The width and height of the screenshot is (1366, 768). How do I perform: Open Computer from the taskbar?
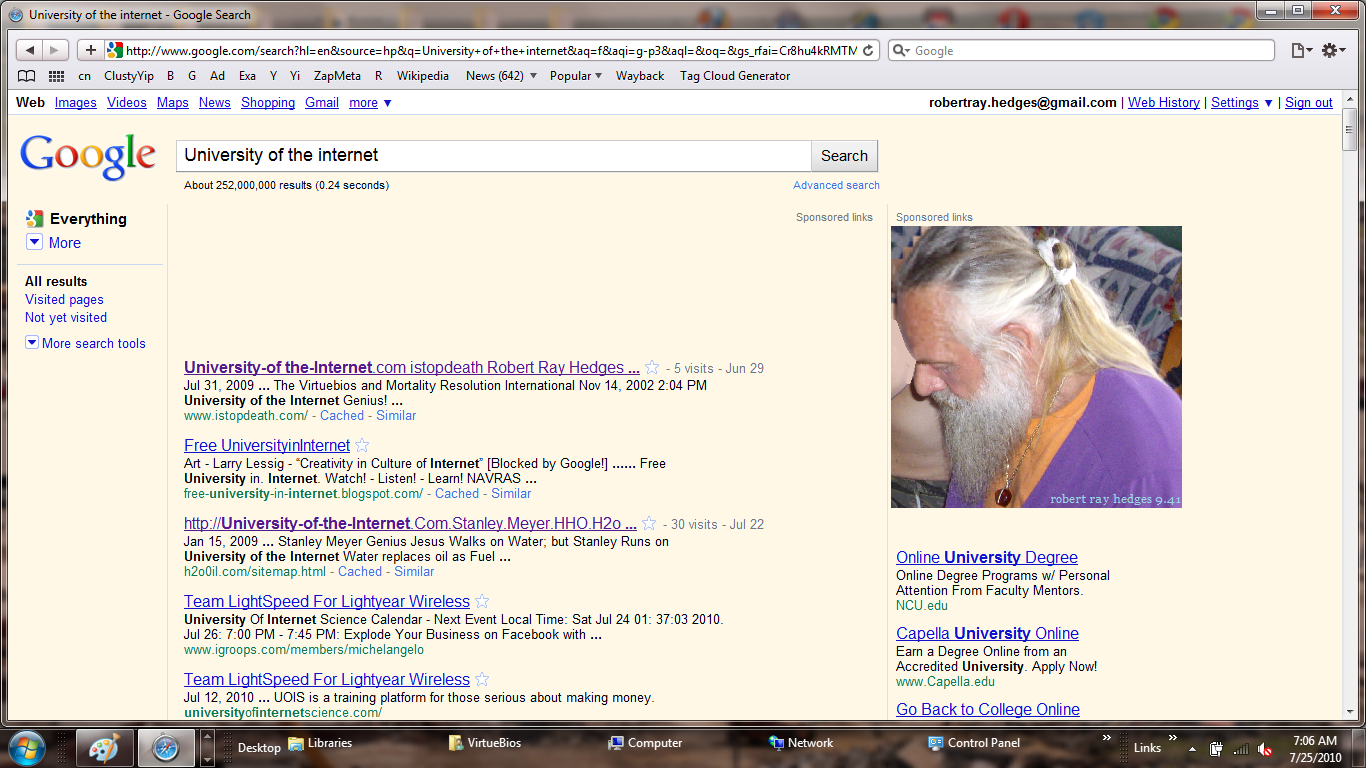(645, 743)
